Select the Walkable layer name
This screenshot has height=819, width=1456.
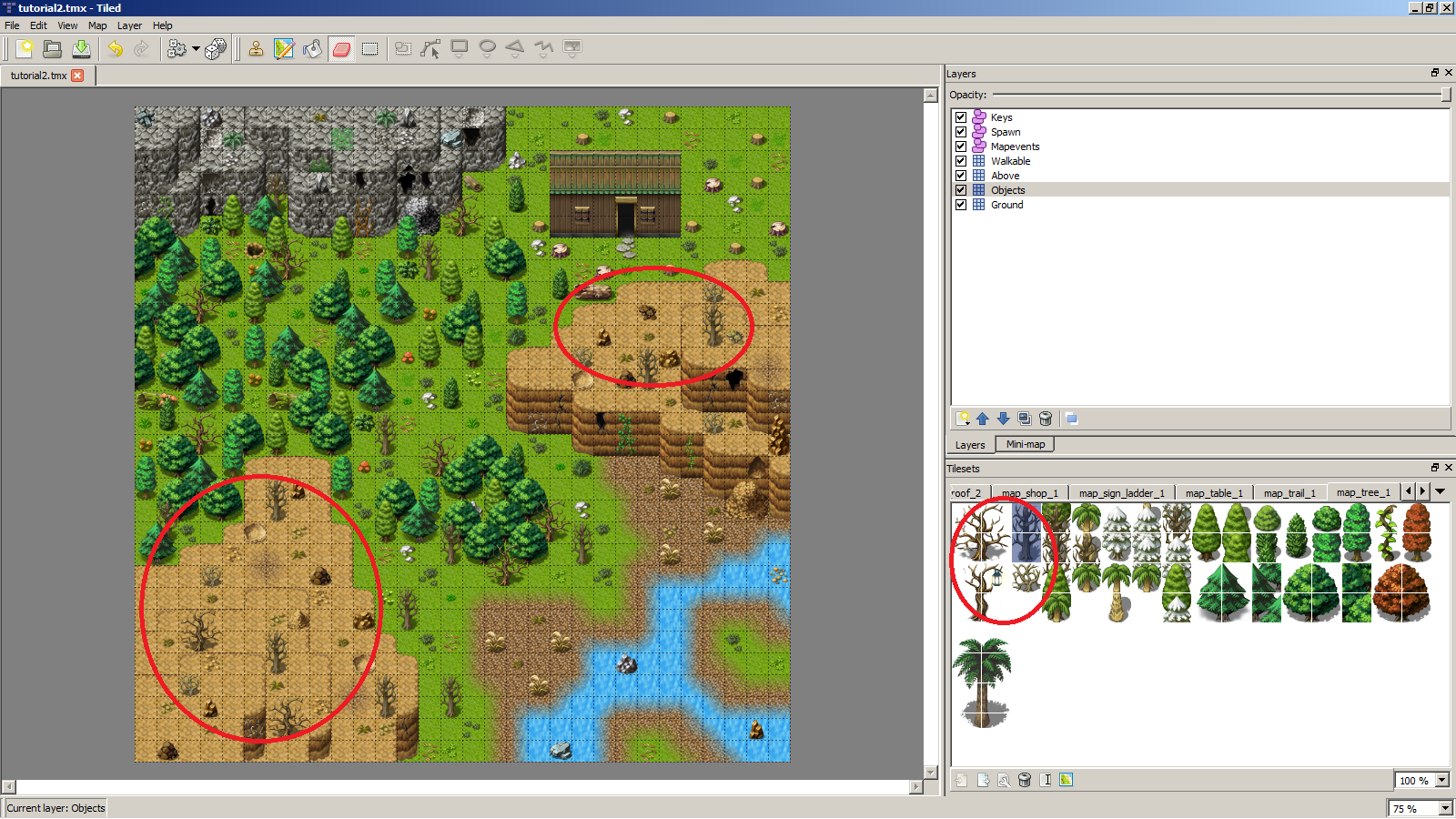(x=1010, y=161)
